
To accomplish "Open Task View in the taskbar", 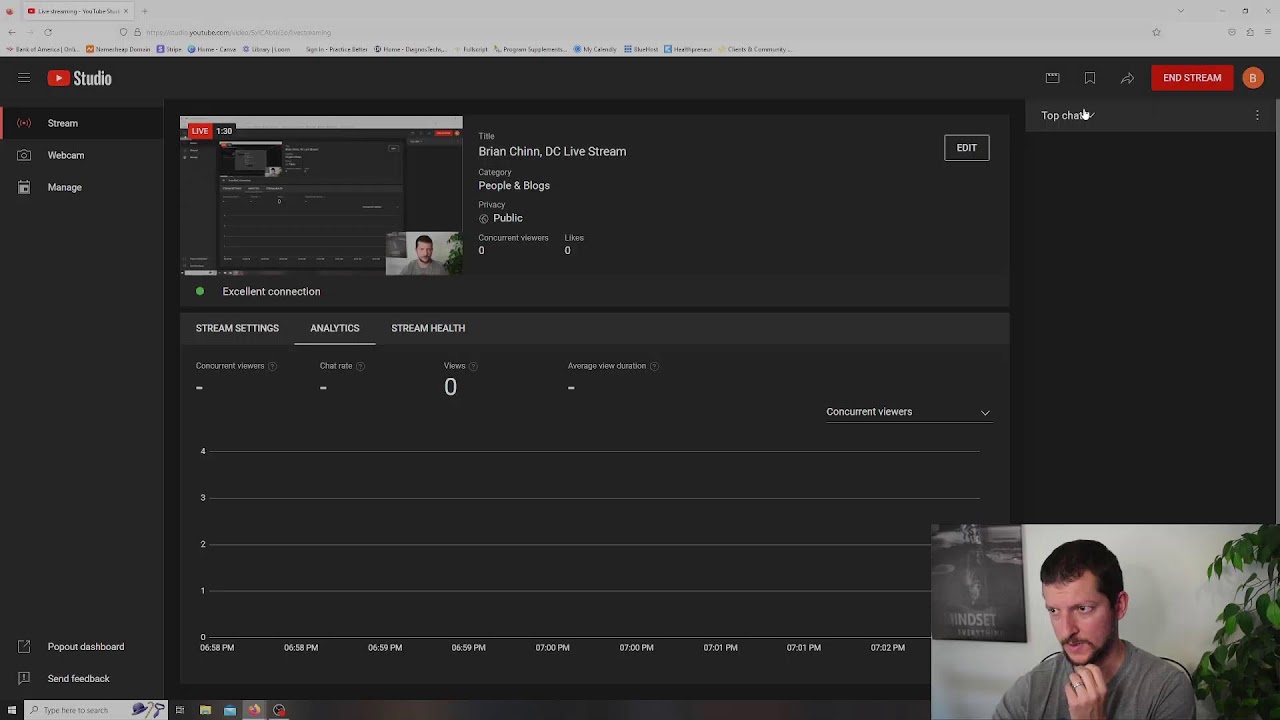I will (x=180, y=710).
